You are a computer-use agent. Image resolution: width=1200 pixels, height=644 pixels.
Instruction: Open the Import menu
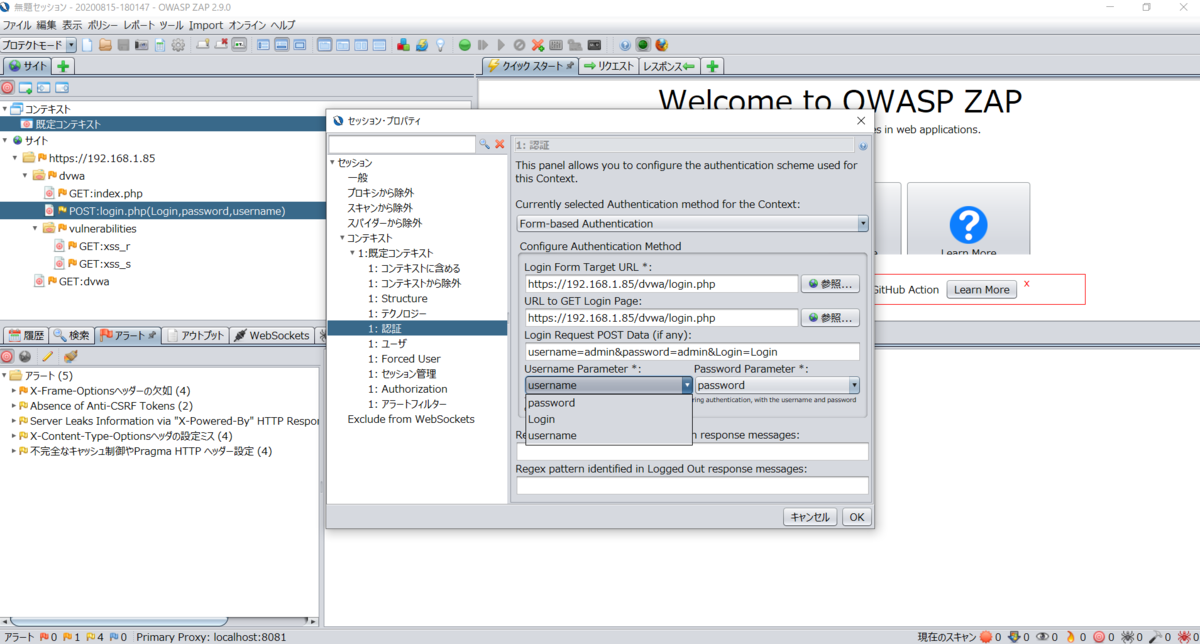coord(206,24)
